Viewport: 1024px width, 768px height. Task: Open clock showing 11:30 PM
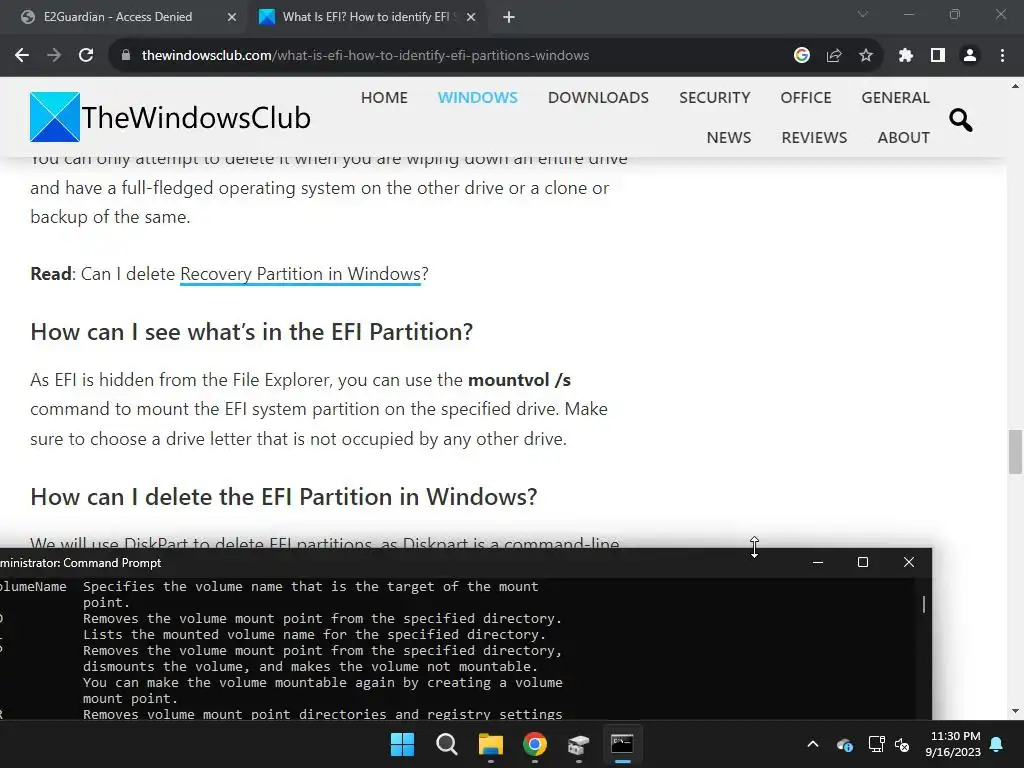click(x=953, y=744)
